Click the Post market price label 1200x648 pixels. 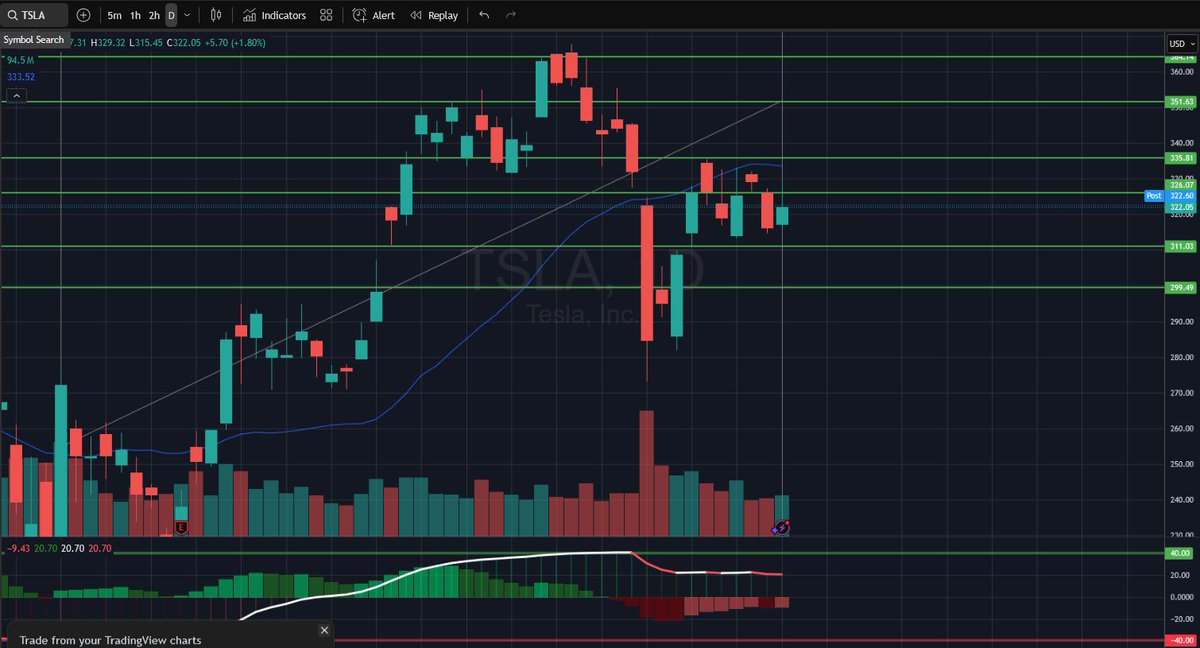(x=1153, y=196)
